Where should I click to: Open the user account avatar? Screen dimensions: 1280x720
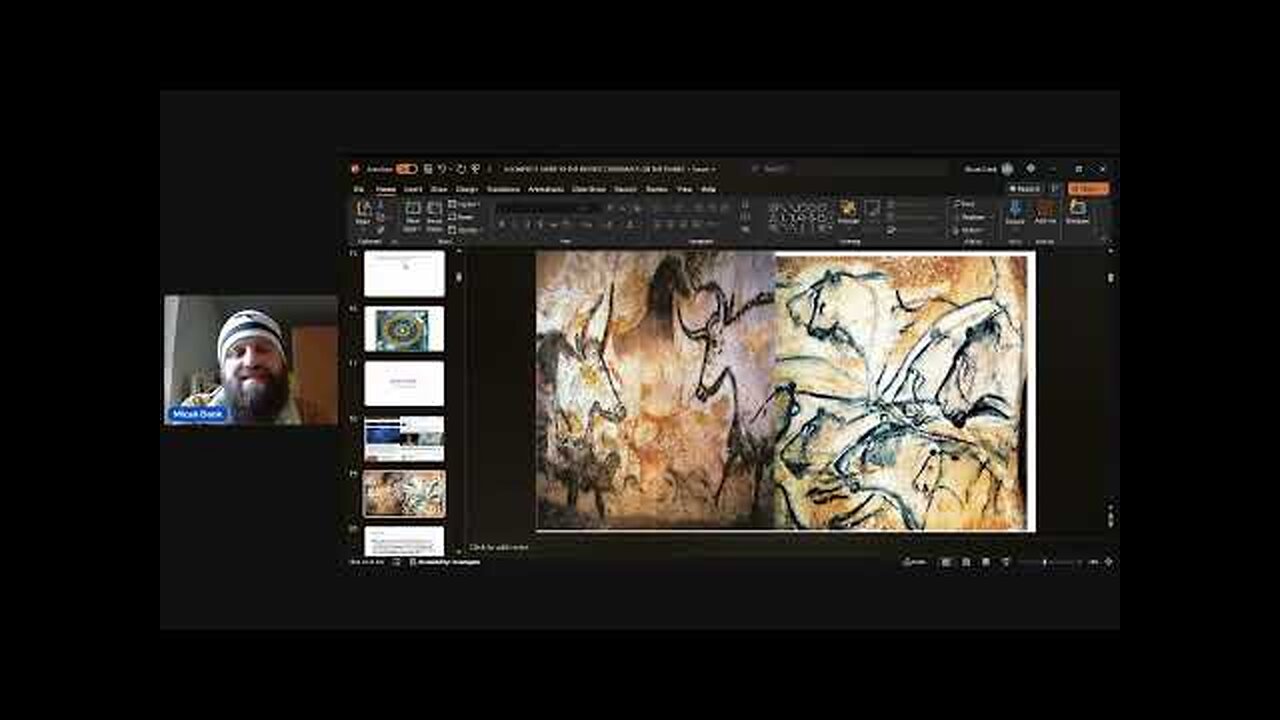tap(1007, 169)
